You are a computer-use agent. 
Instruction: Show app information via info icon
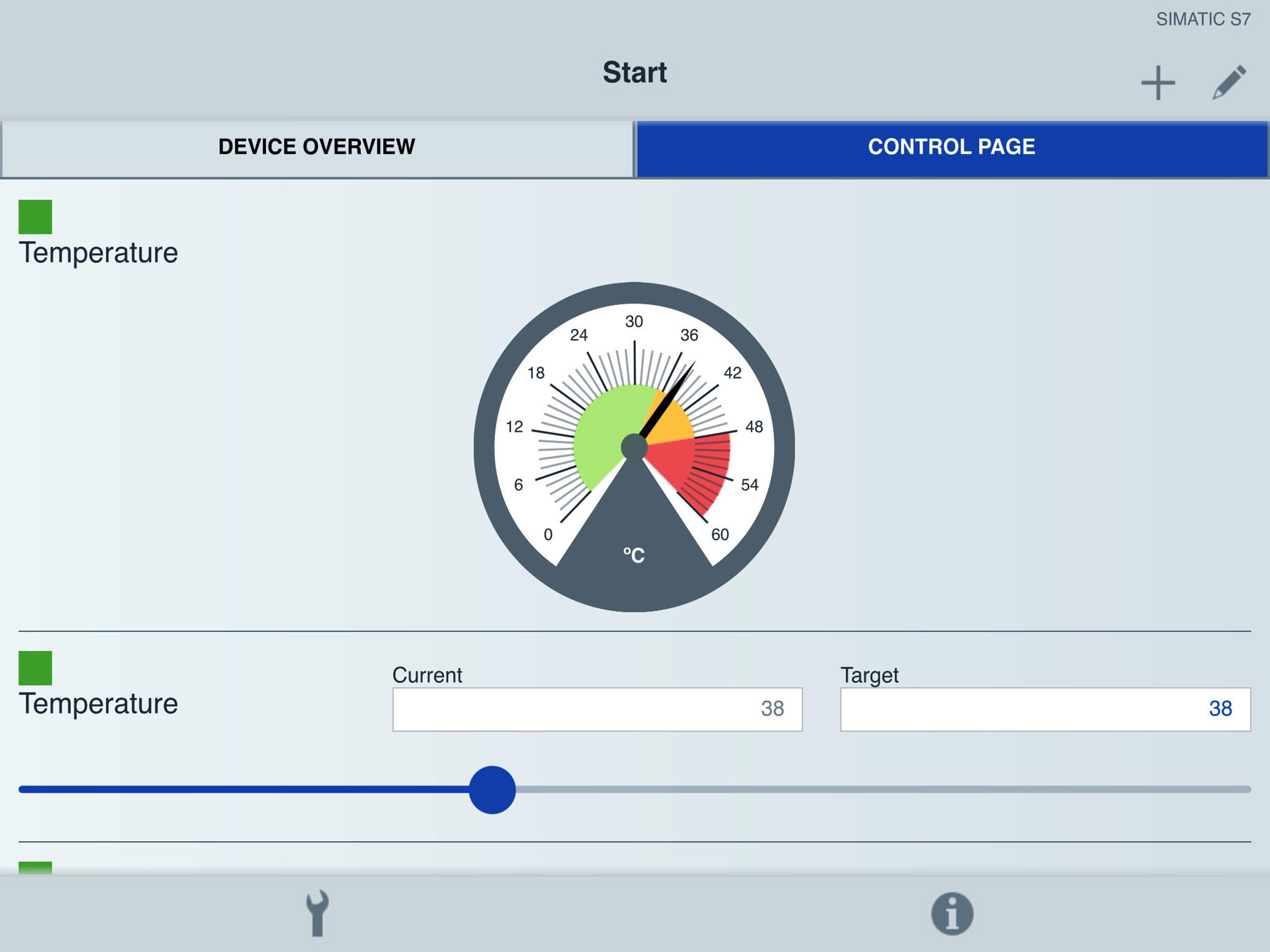pyautogui.click(x=952, y=913)
